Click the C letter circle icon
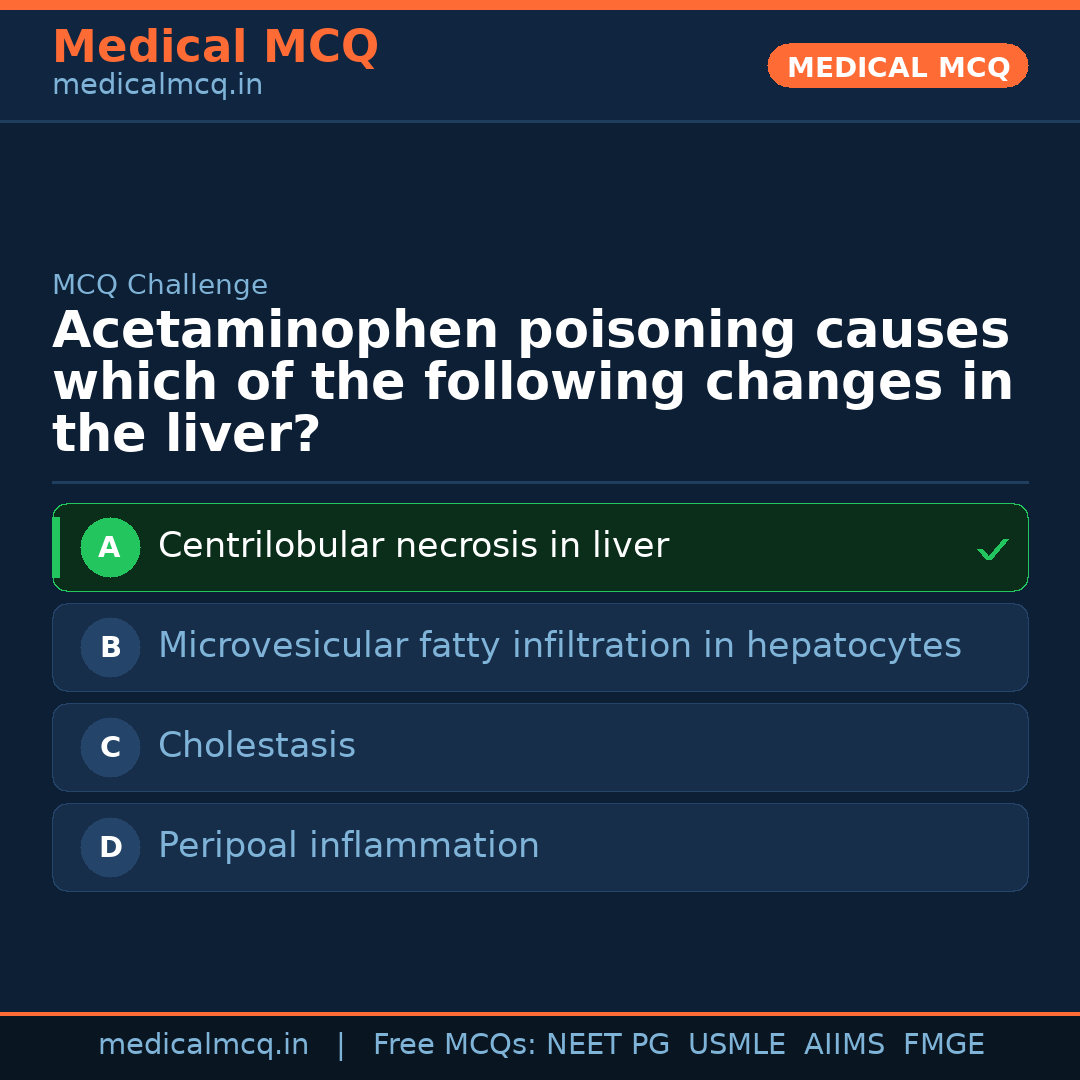1080x1080 pixels. pyautogui.click(x=110, y=747)
